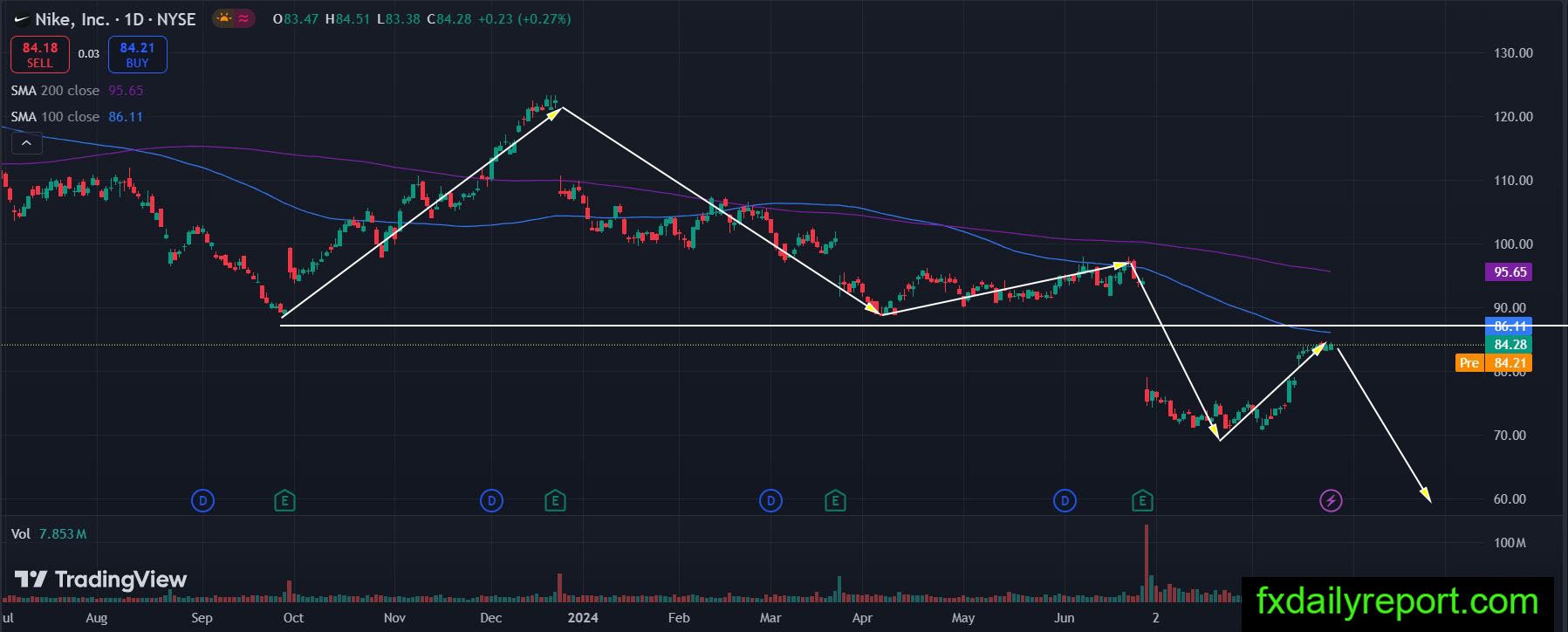The height and width of the screenshot is (632, 1568).
Task: Click the purple 95.65 SMA price label
Action: [x=1510, y=272]
